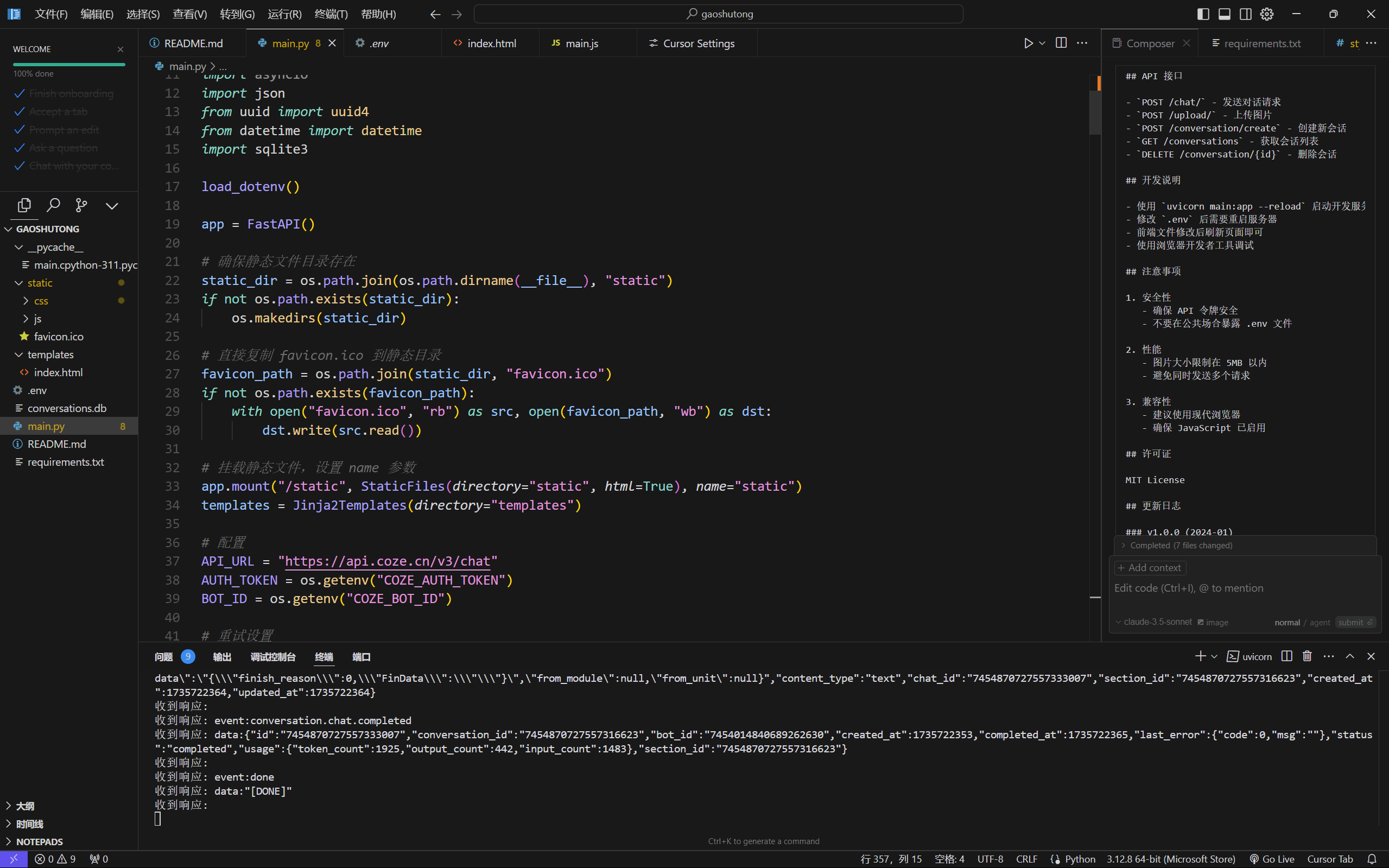Toggle the primary sidebar layout icon

coord(1203,14)
